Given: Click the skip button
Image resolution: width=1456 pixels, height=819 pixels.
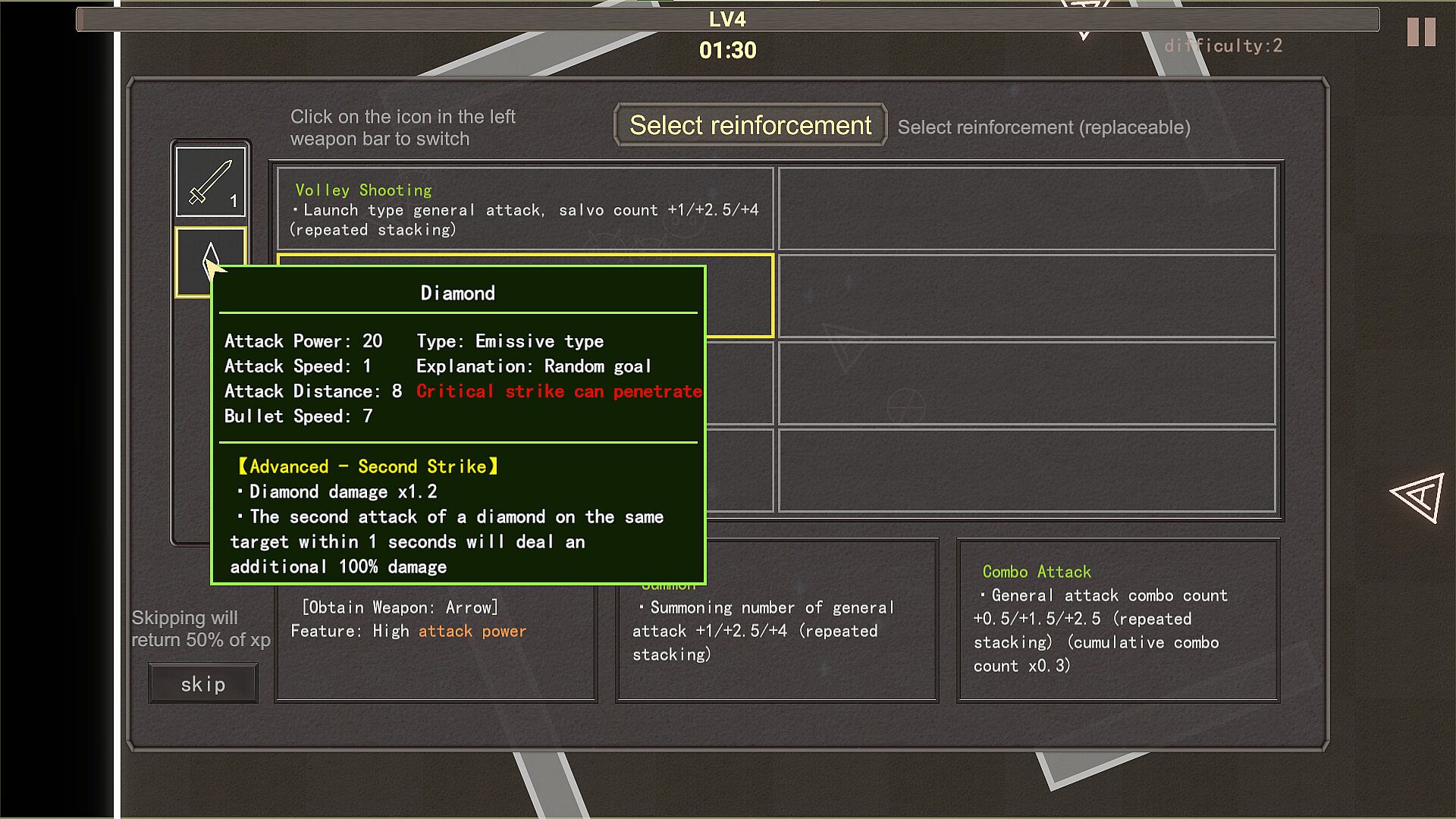Looking at the screenshot, I should click(202, 684).
